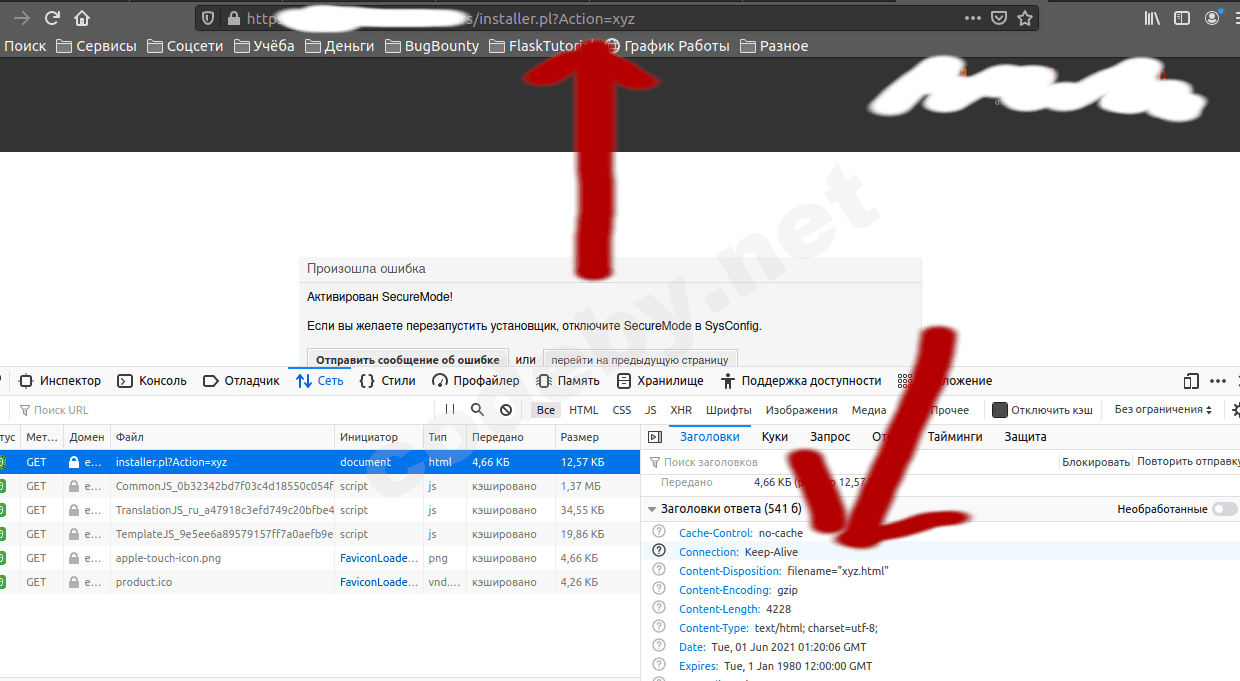Filter requests by Медиа
The image size is (1240, 681).
tap(869, 410)
